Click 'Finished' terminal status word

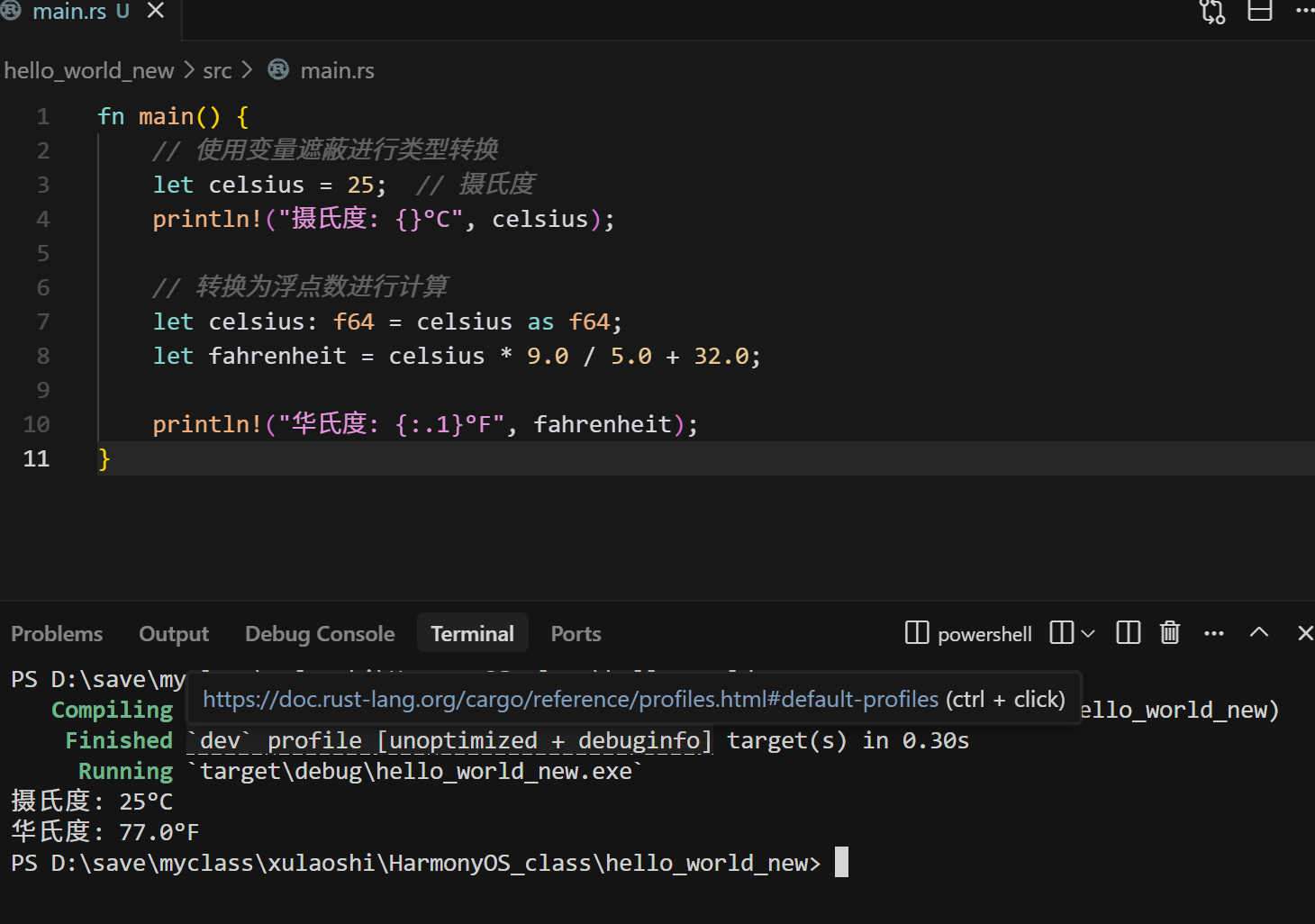tap(119, 741)
